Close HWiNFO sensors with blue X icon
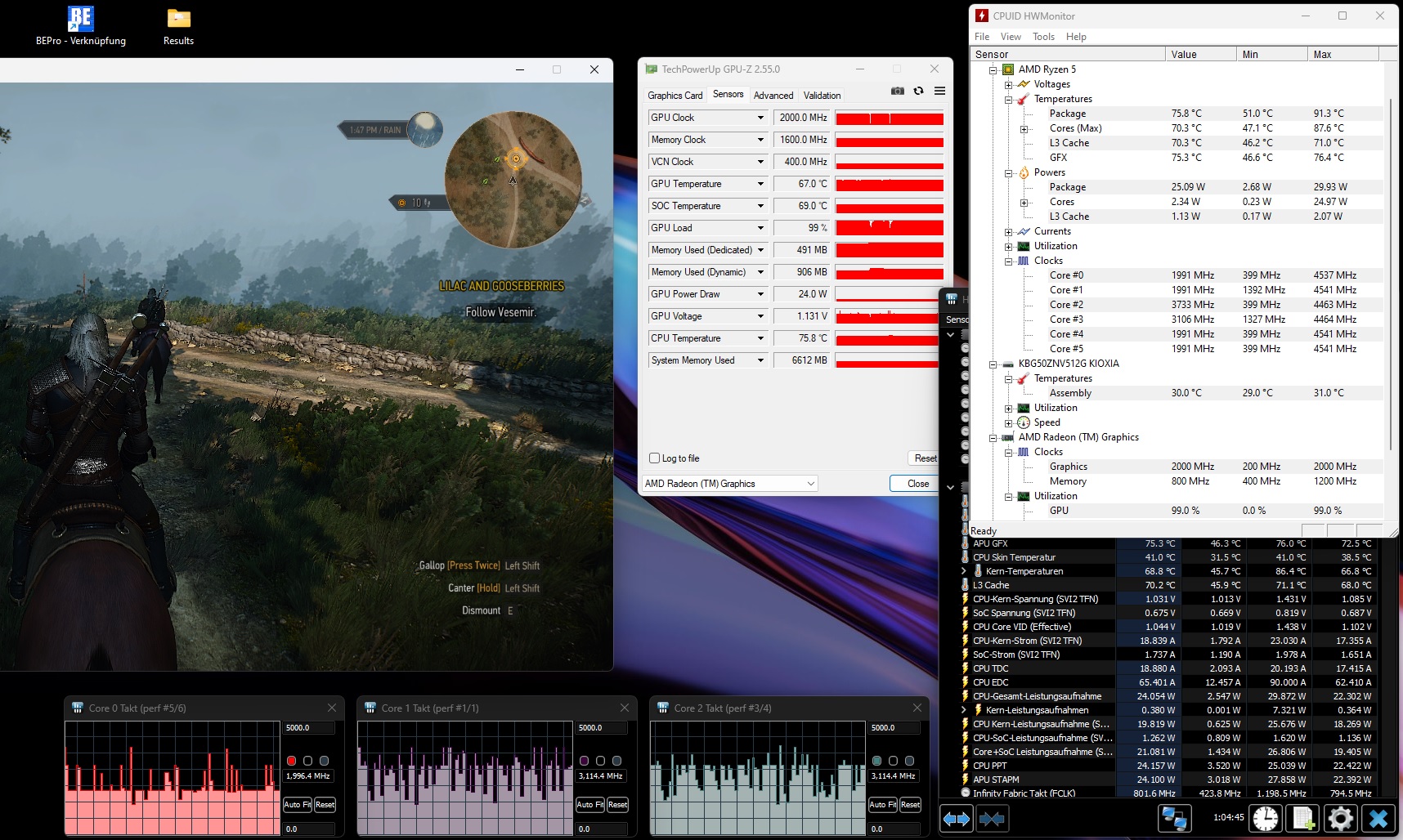Viewport: 1403px width, 840px height. [x=1378, y=818]
